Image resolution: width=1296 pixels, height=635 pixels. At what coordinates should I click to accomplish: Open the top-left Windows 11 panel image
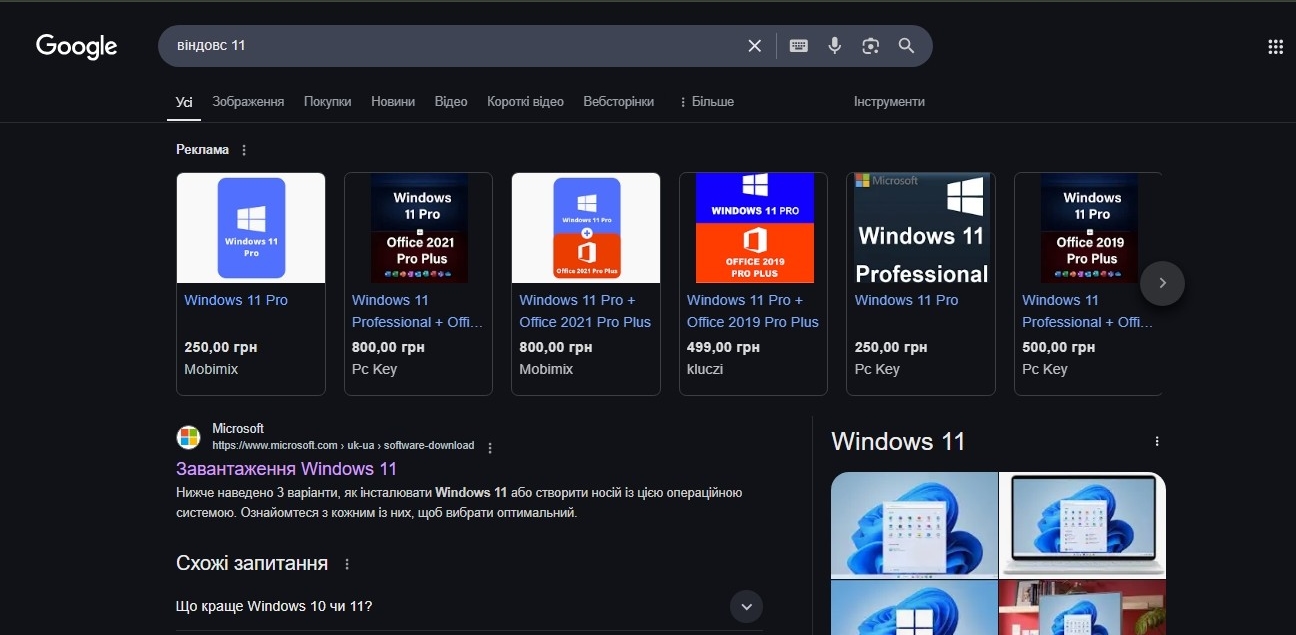(x=914, y=525)
